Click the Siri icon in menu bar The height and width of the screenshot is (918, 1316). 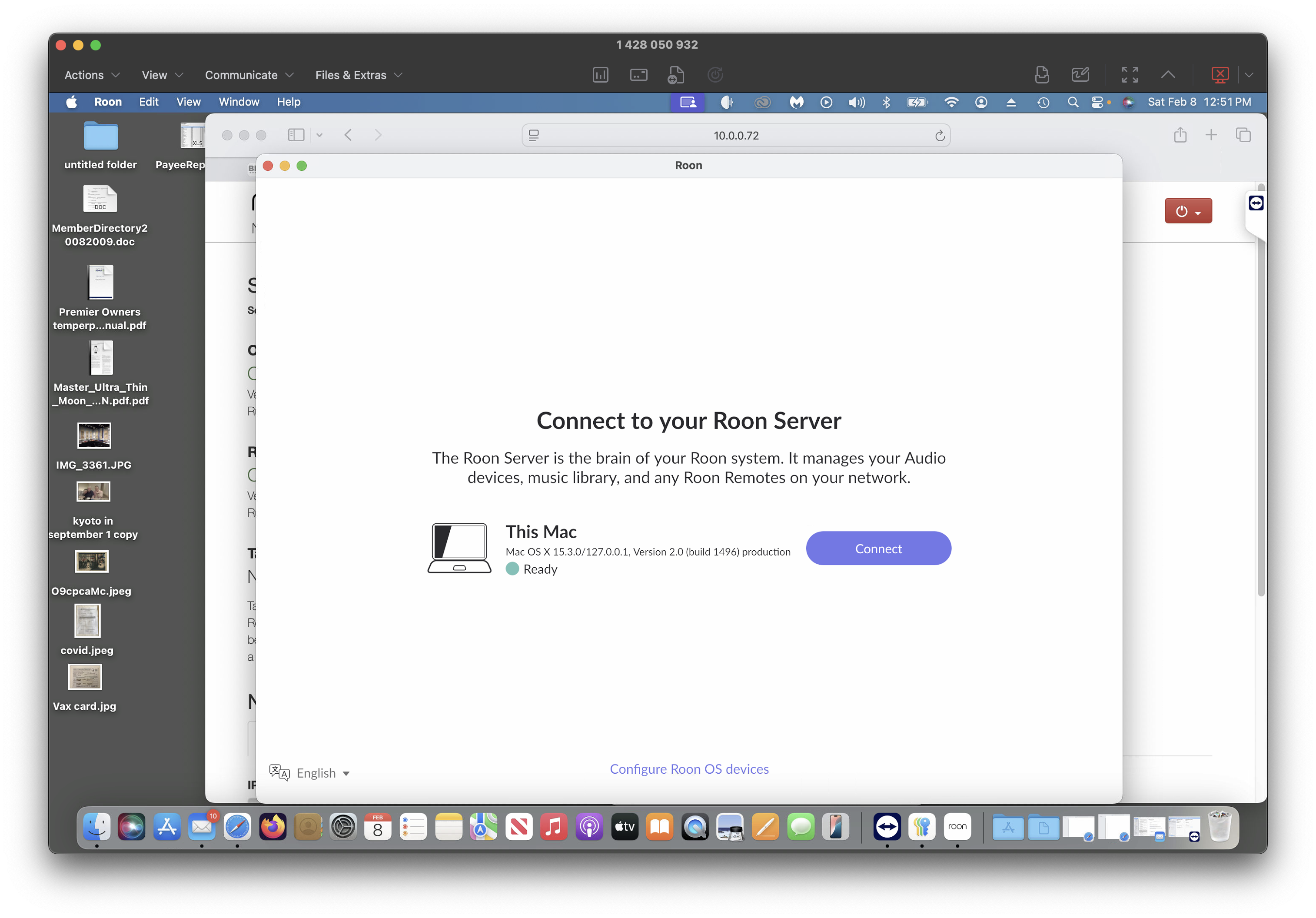(1127, 102)
